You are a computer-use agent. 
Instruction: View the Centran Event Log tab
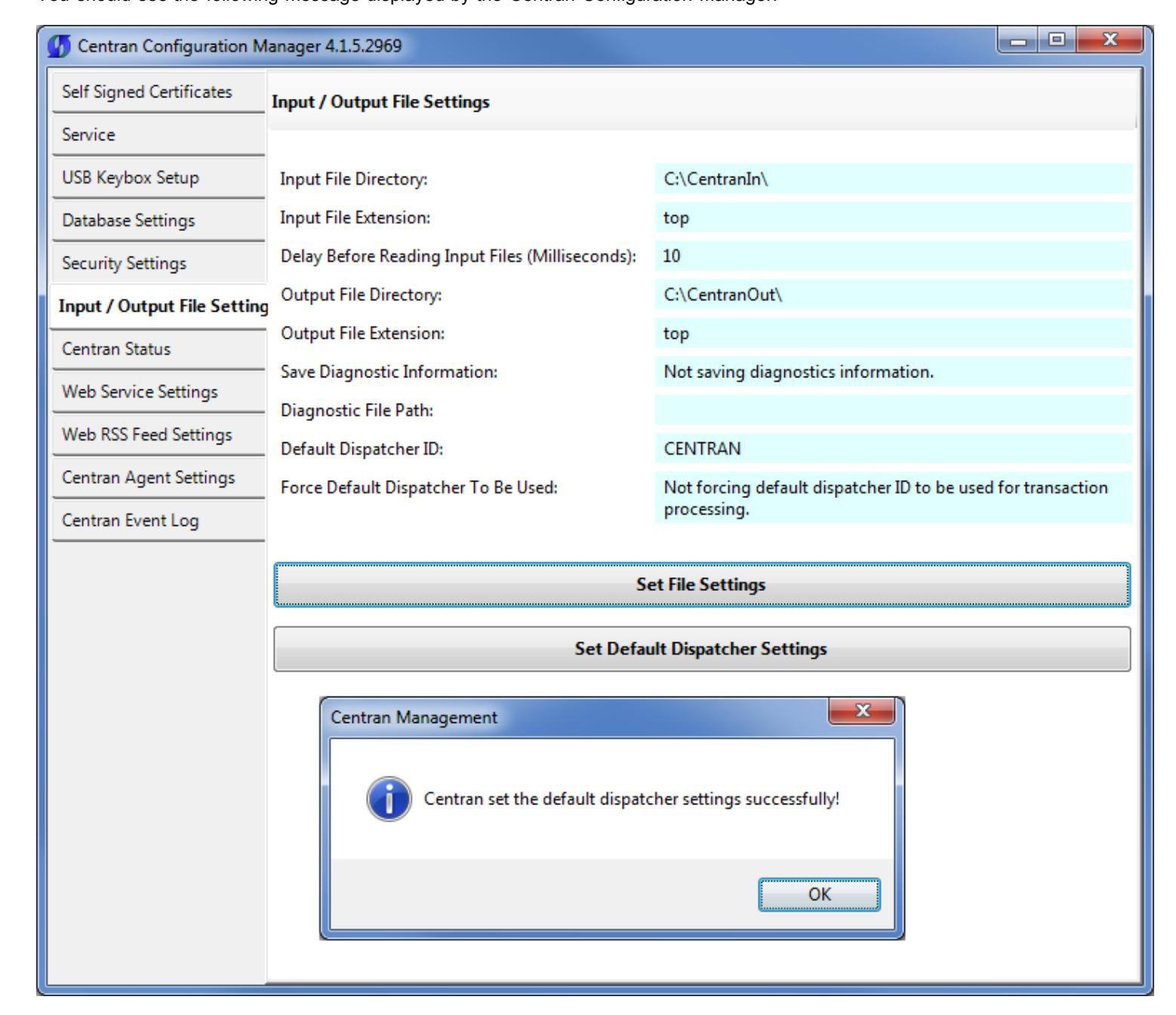tap(159, 521)
